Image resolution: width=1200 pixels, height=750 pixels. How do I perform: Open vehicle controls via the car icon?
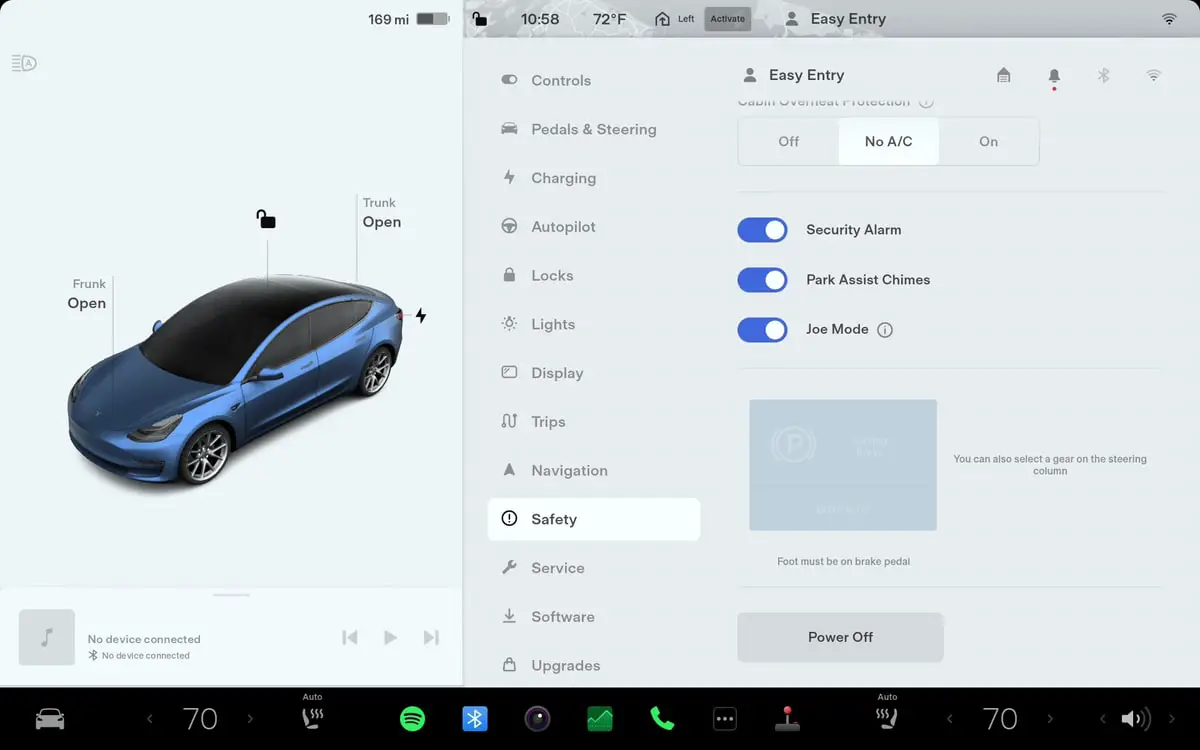[x=49, y=718]
